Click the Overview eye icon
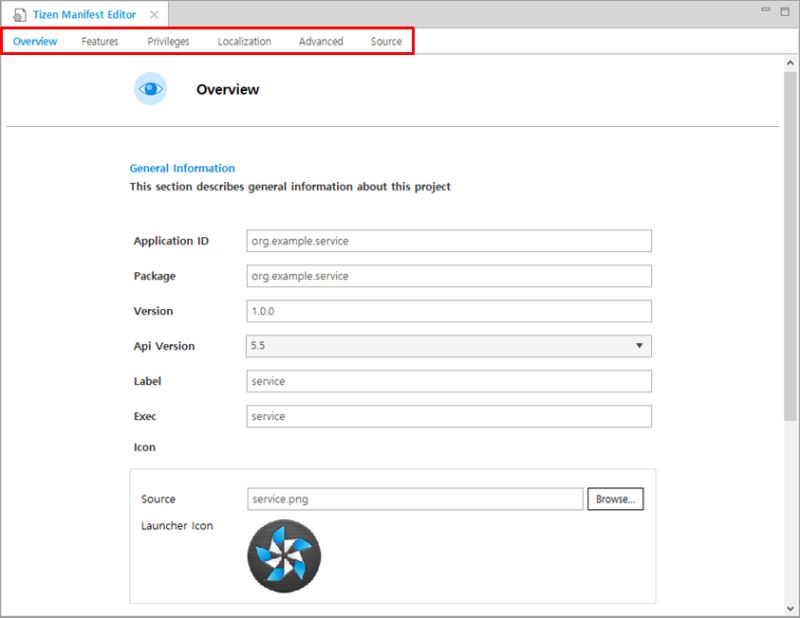 (150, 88)
